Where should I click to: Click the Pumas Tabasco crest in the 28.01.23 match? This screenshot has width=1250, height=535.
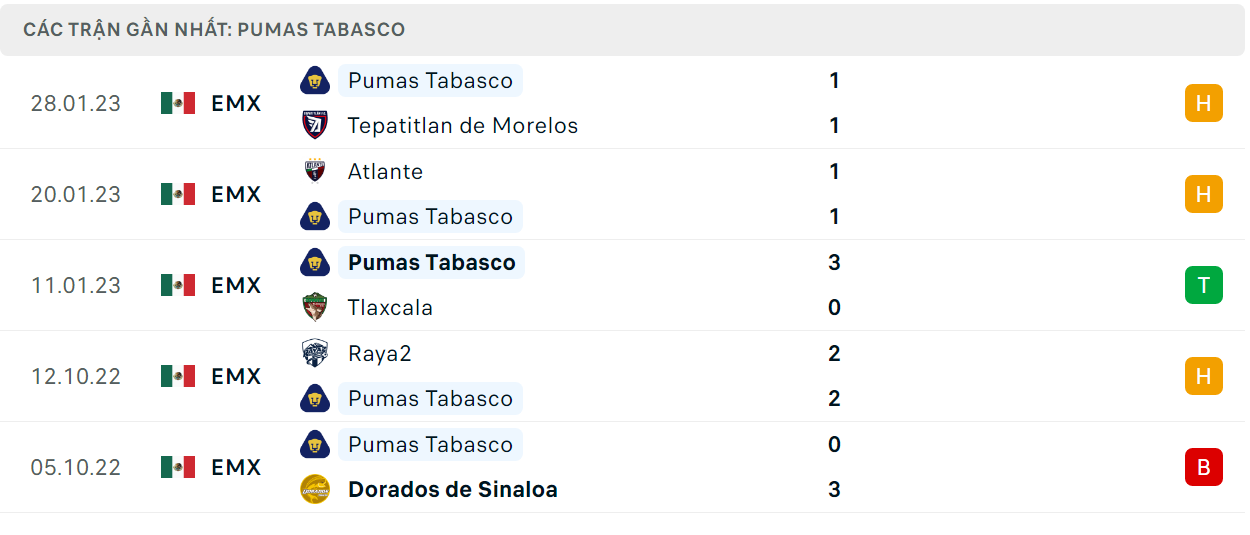pos(315,80)
